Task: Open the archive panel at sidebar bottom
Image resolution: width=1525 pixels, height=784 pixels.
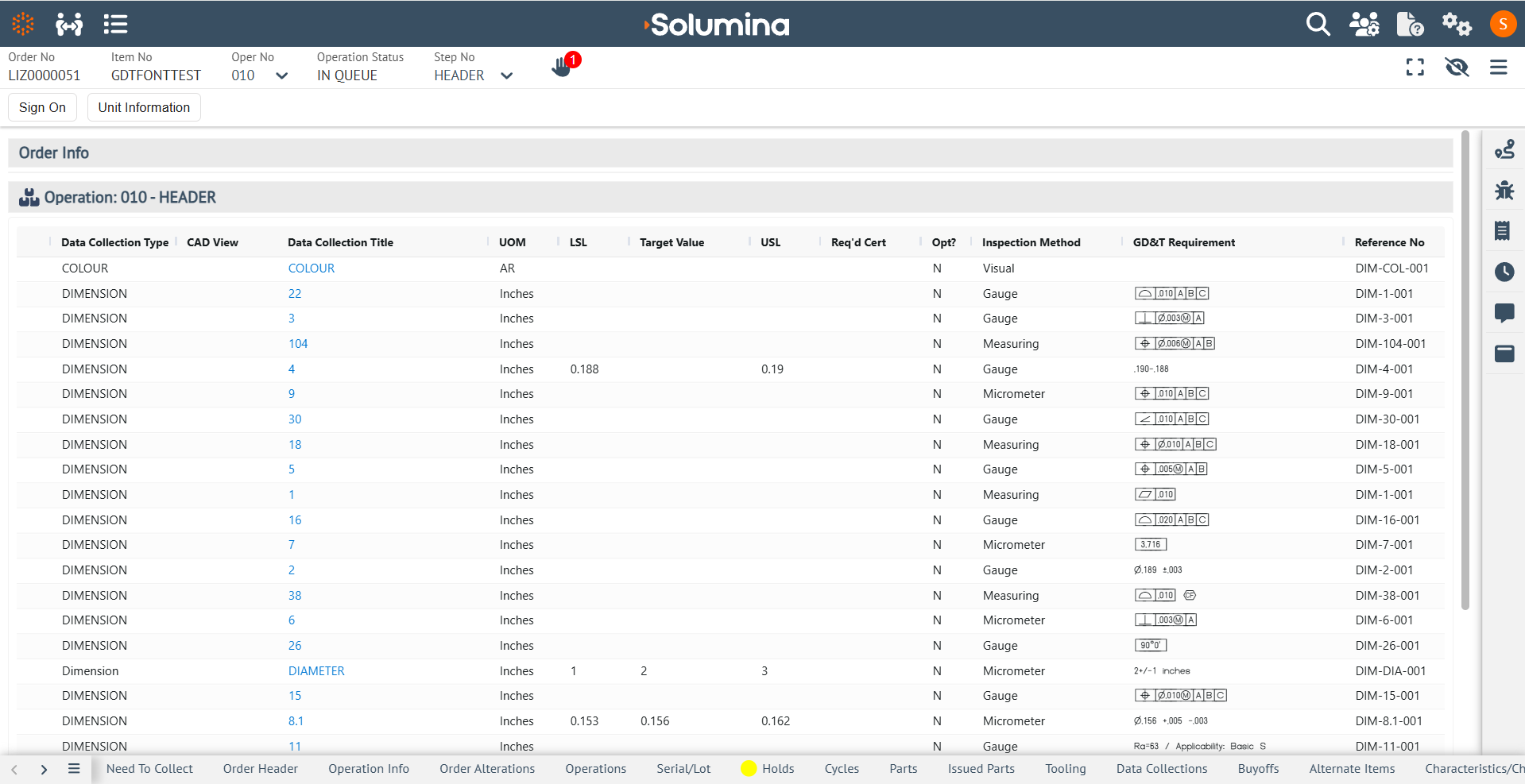Action: pos(1504,354)
